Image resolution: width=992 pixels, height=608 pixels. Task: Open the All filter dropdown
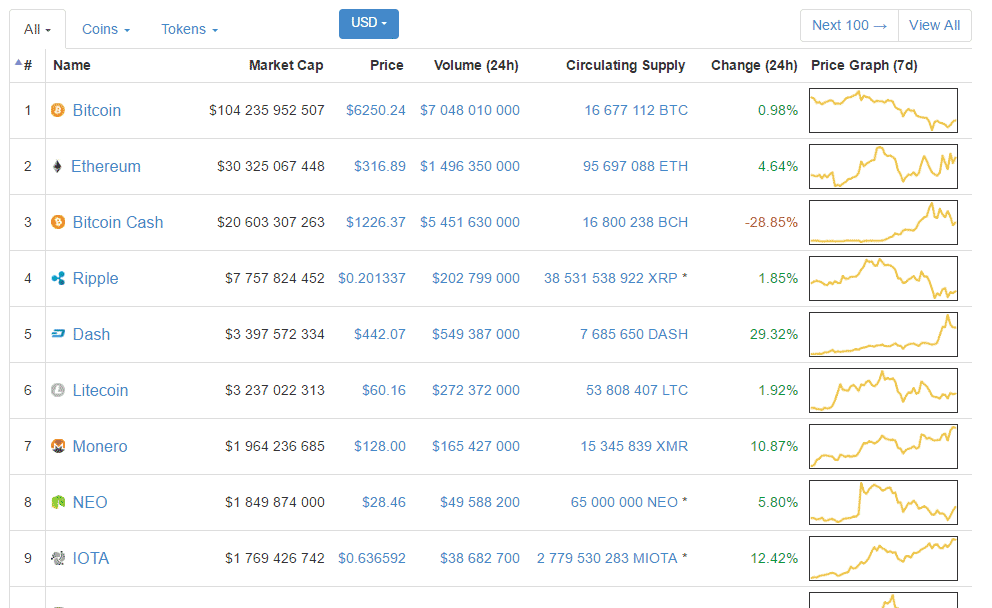point(37,29)
